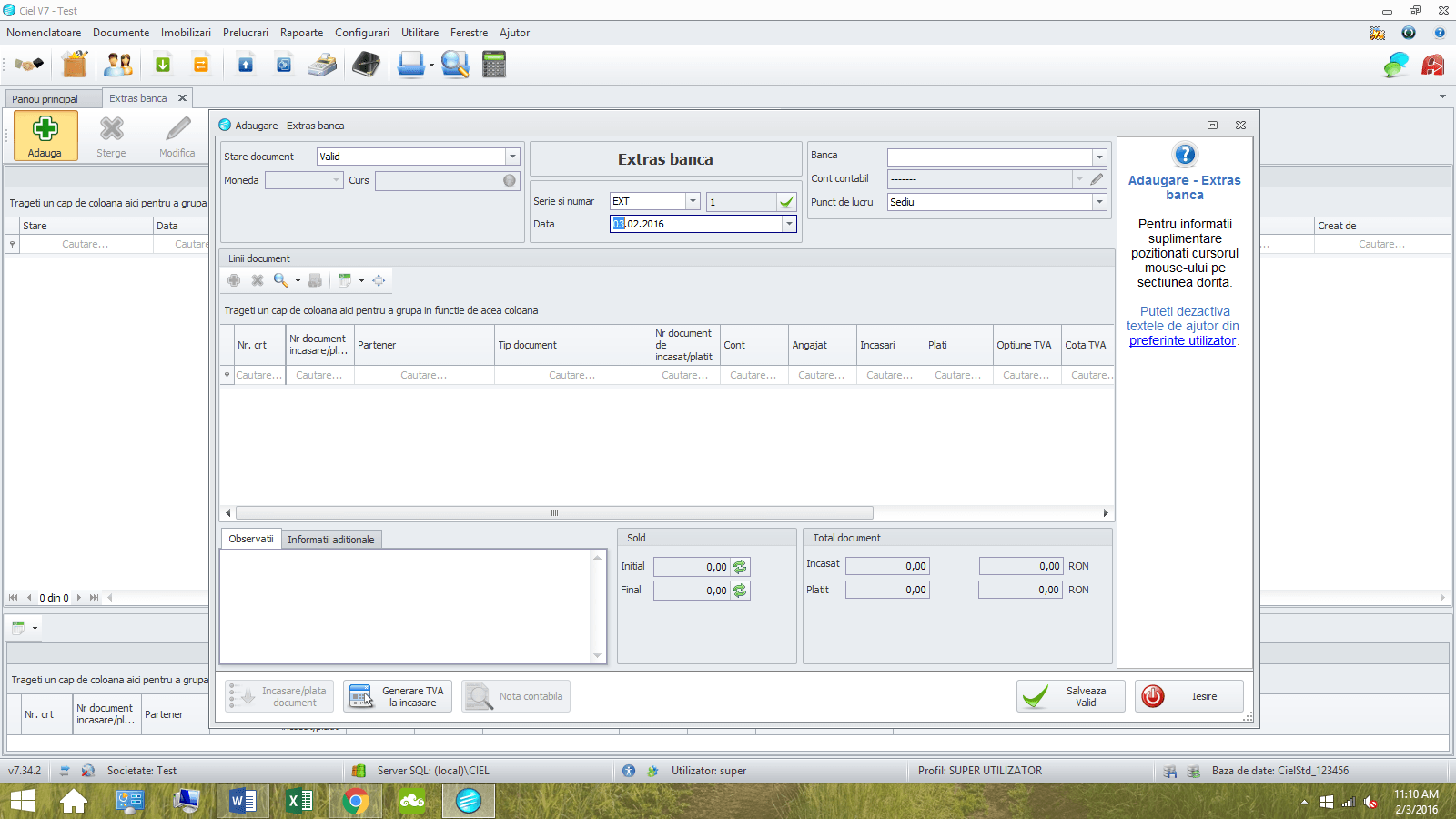1456x819 pixels.
Task: Click the red phone support icon
Action: tap(1433, 65)
